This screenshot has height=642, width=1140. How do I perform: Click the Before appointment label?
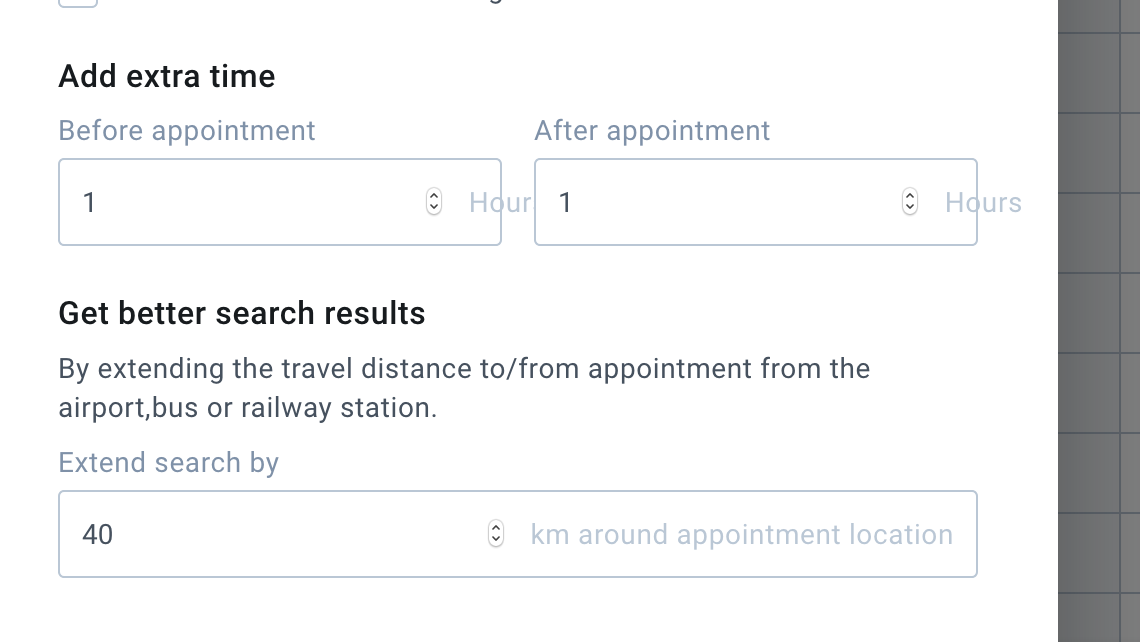pos(187,130)
